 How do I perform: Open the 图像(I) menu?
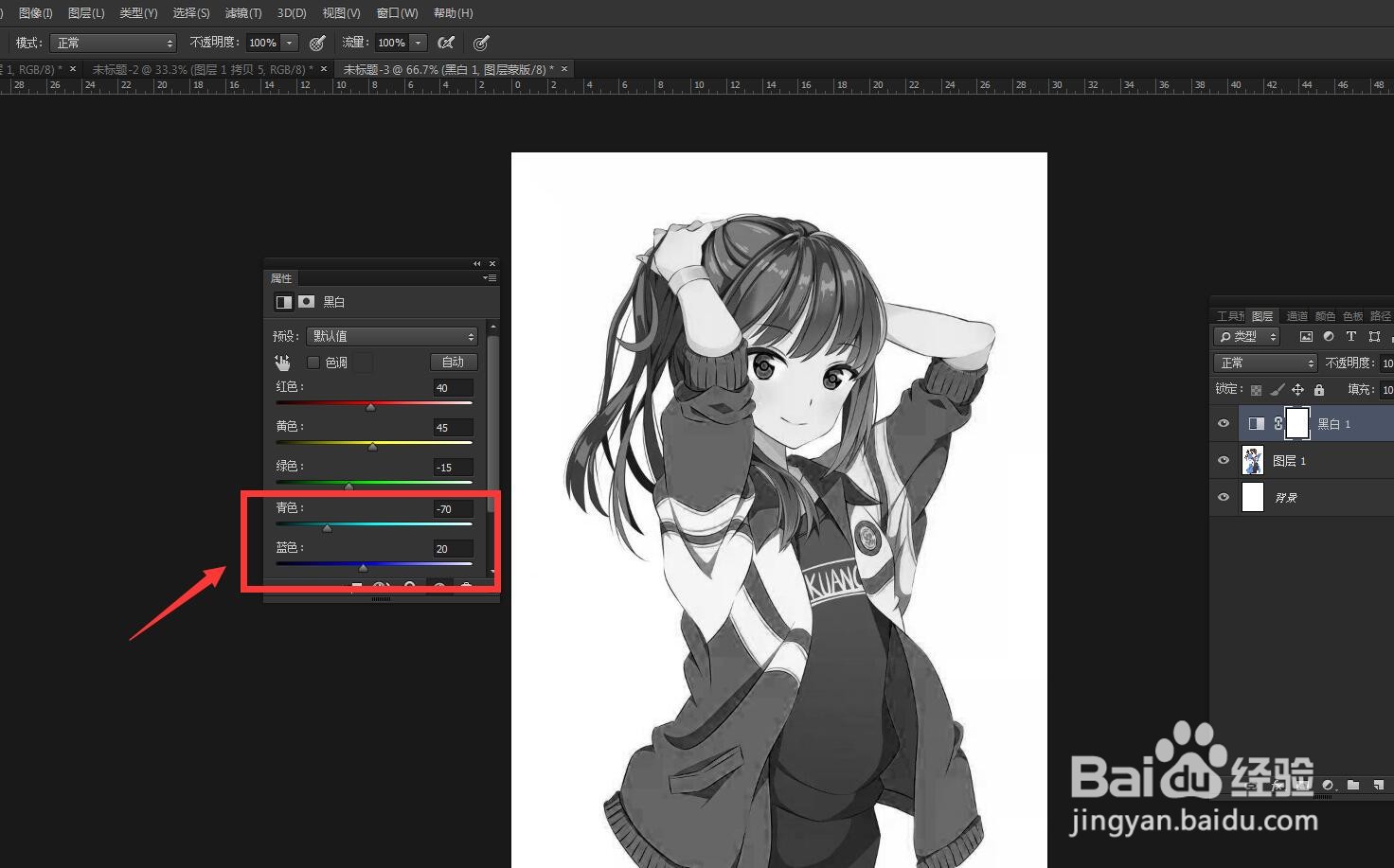click(x=36, y=13)
